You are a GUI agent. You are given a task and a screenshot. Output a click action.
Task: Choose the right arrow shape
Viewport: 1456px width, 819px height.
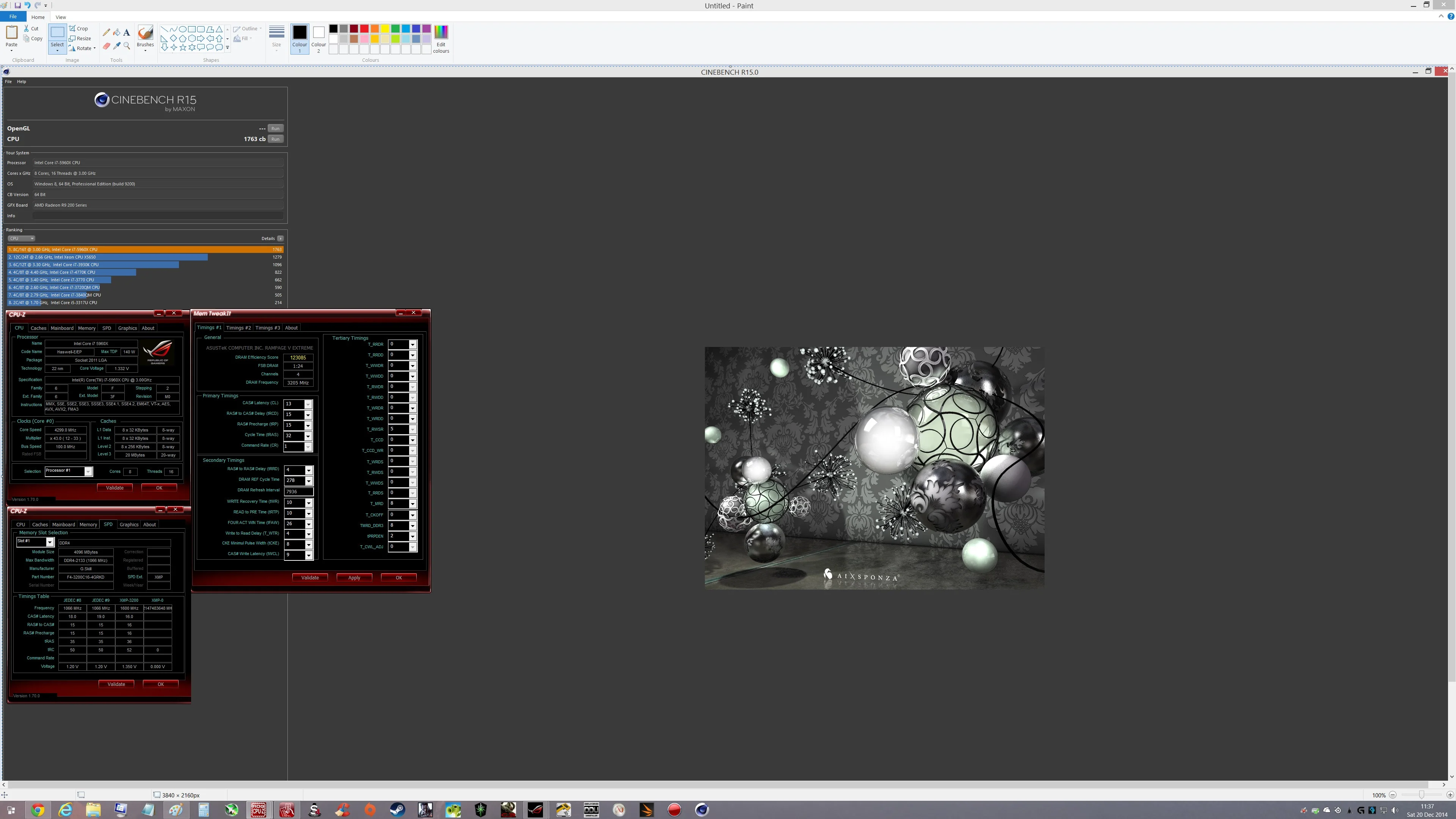coord(201,38)
